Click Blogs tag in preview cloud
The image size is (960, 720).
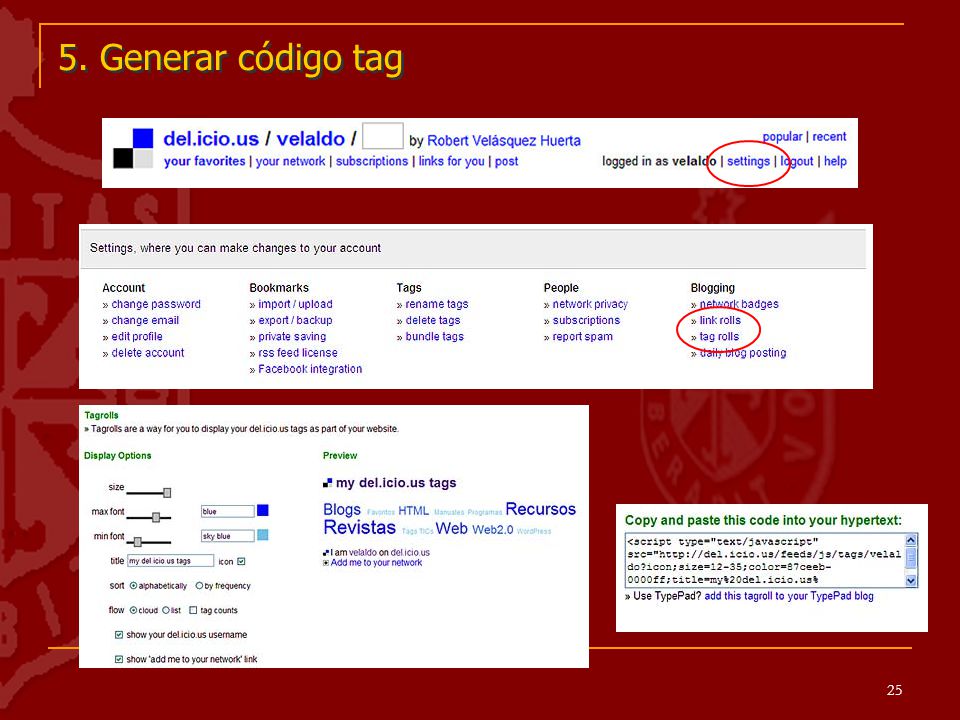point(342,509)
